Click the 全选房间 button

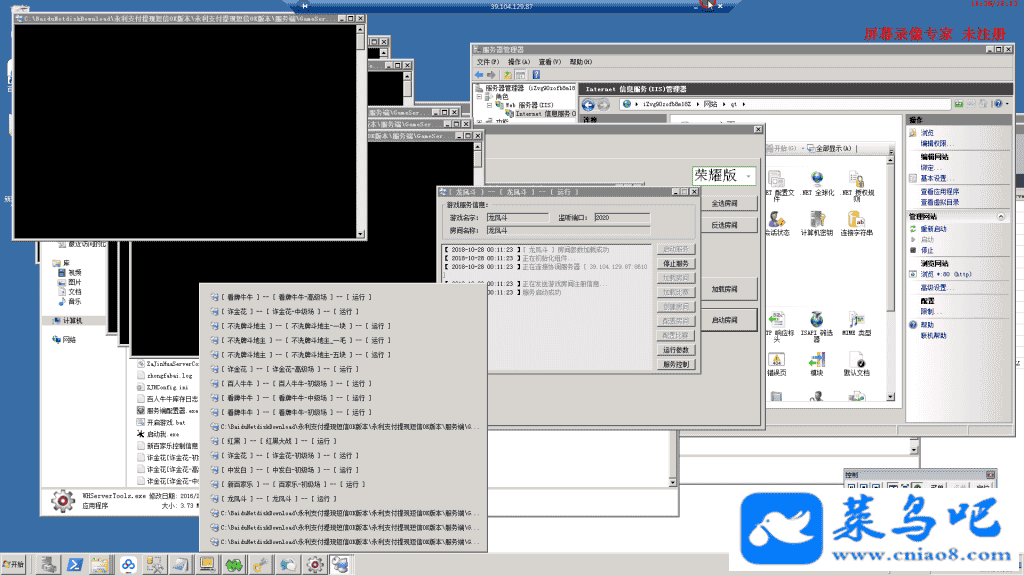(x=724, y=202)
